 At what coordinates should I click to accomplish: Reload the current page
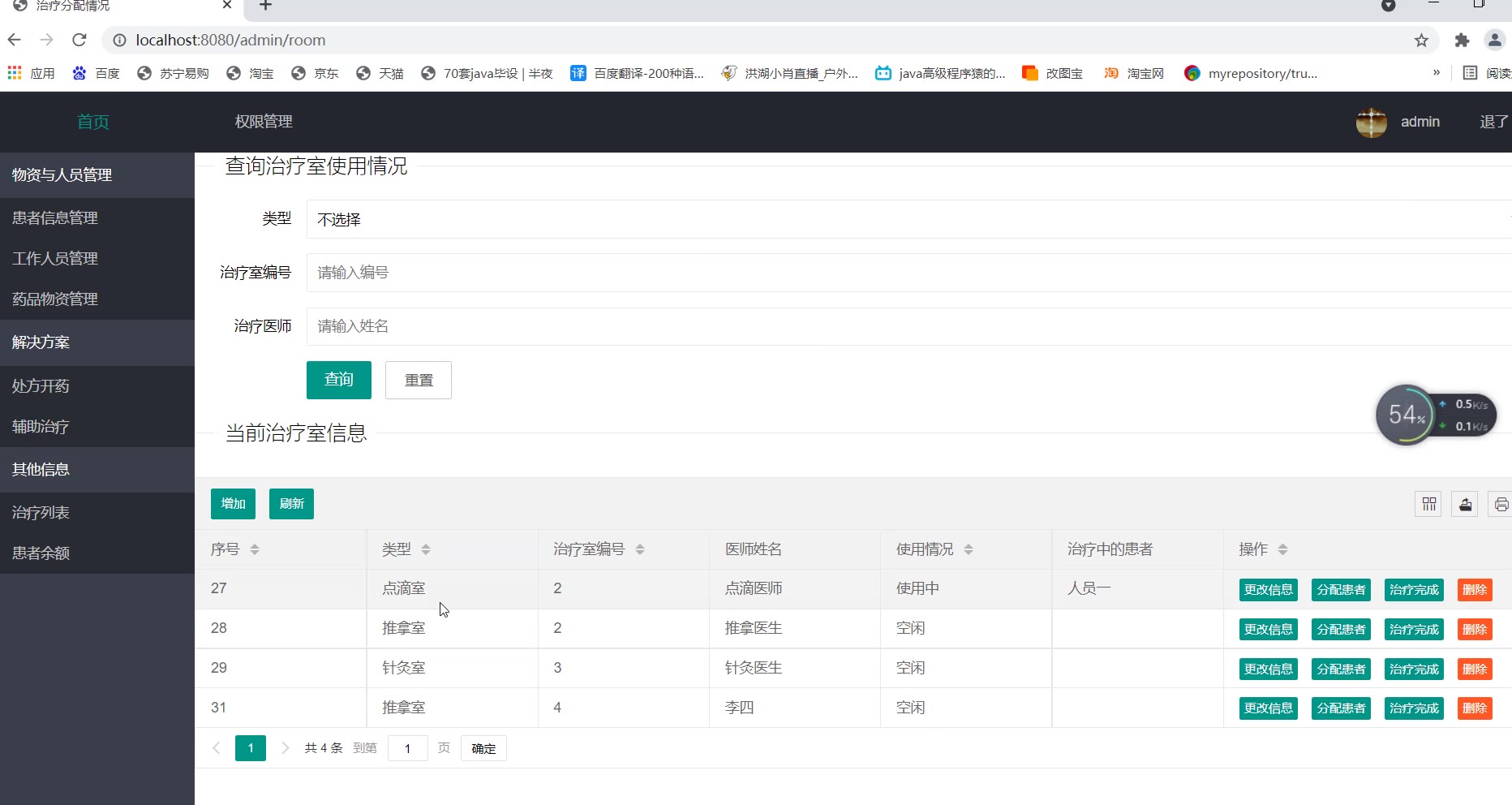pos(79,40)
